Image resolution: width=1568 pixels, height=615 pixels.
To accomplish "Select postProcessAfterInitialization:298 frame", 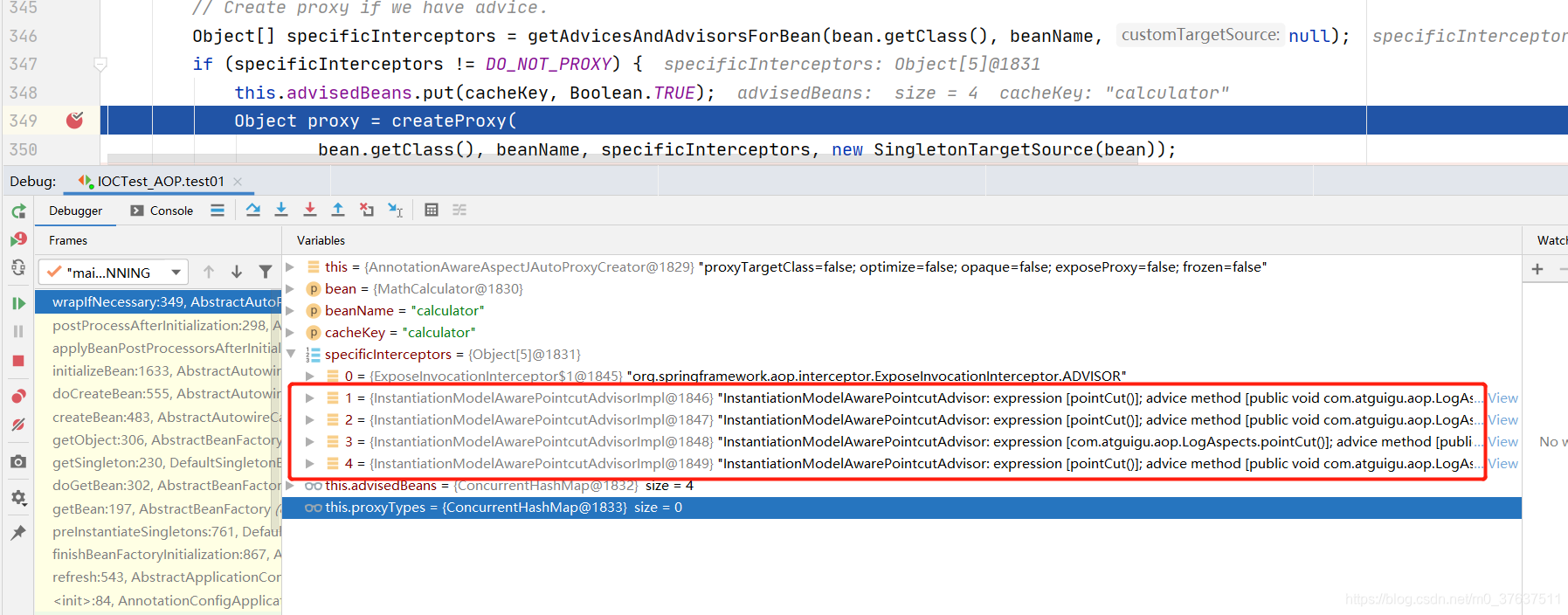I will [158, 325].
